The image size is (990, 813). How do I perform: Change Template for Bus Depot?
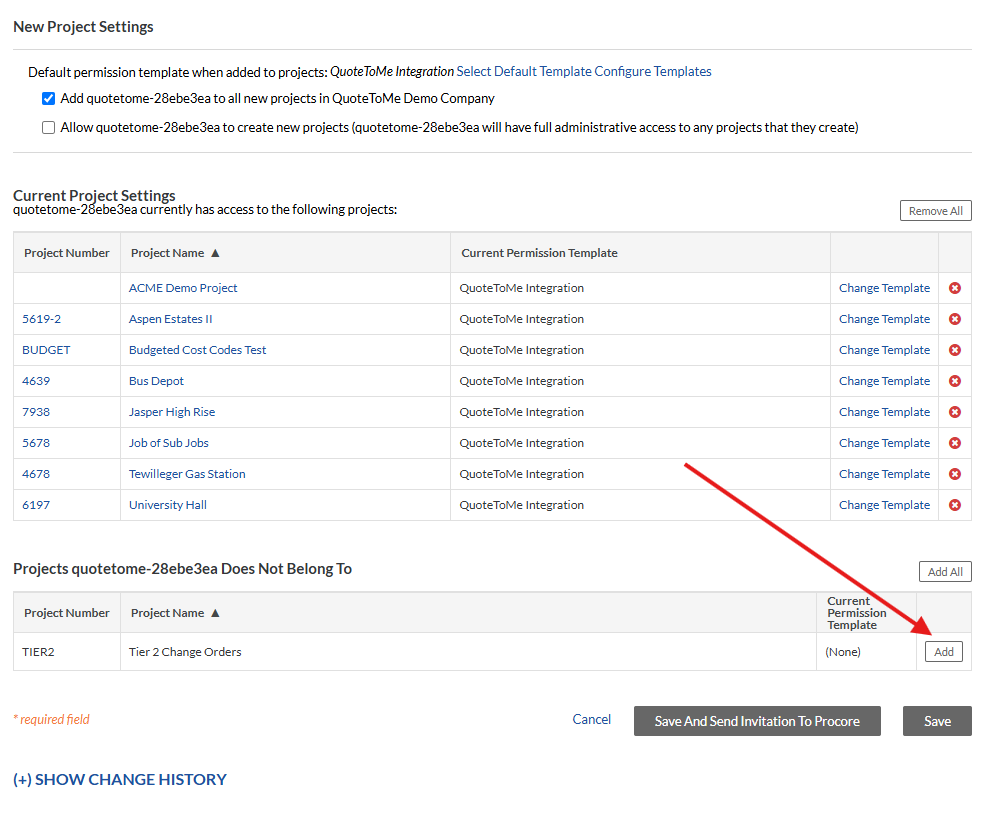click(x=884, y=381)
